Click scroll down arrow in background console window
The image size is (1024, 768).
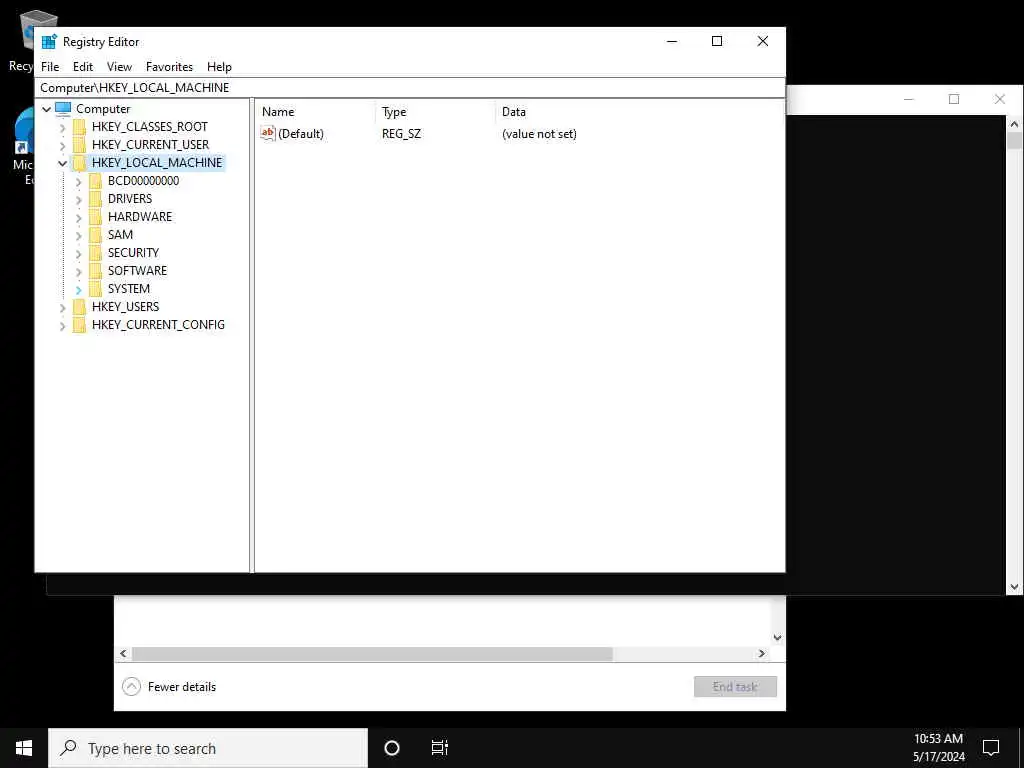click(x=1014, y=587)
